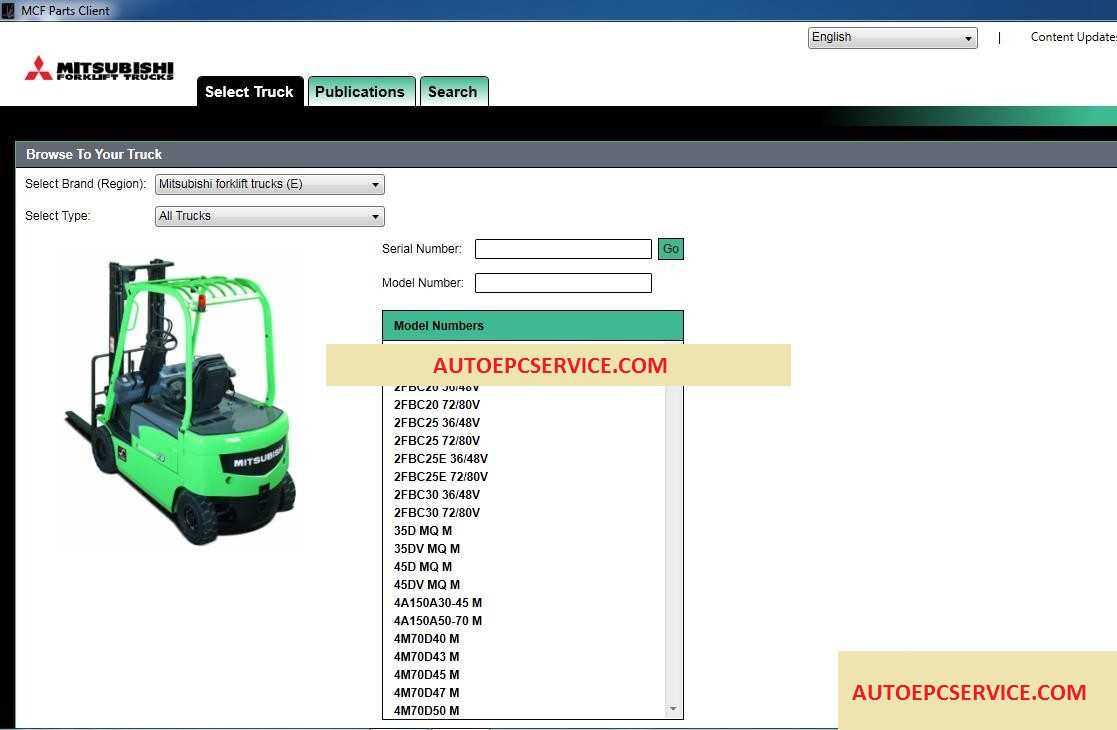Open the English language dropdown

point(893,38)
